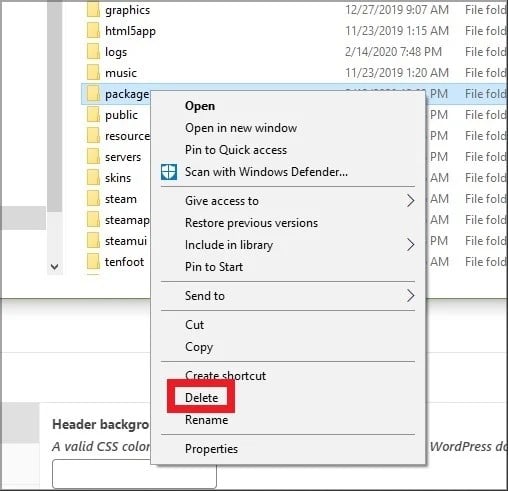Expand the Give access to submenu
This screenshot has width=508, height=491.
pos(410,201)
